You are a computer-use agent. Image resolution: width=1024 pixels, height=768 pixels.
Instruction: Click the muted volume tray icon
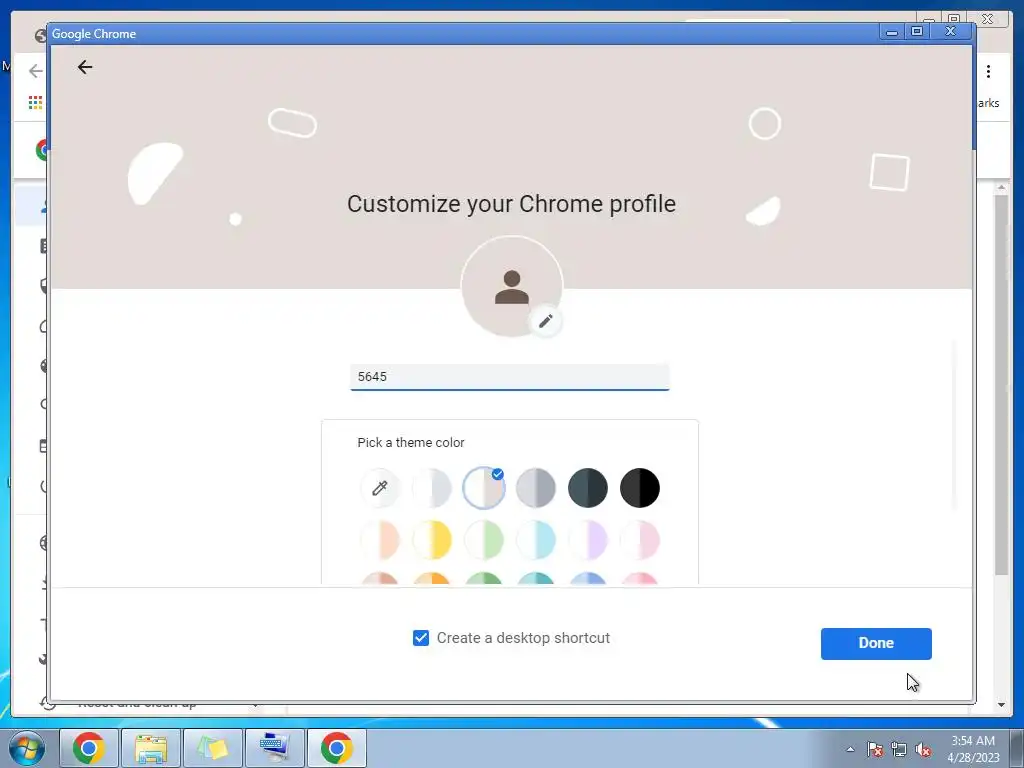[x=923, y=749]
